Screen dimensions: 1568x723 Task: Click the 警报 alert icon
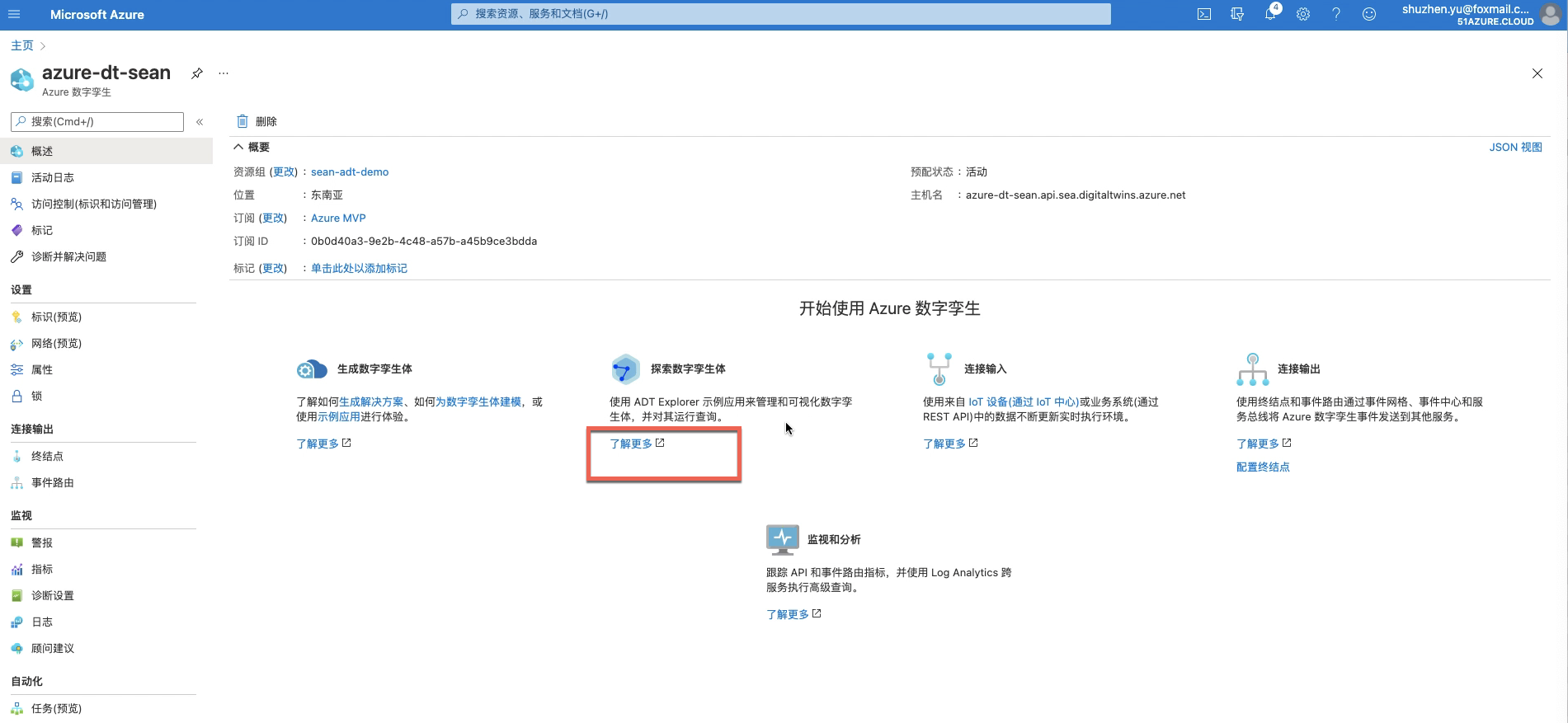[x=16, y=542]
